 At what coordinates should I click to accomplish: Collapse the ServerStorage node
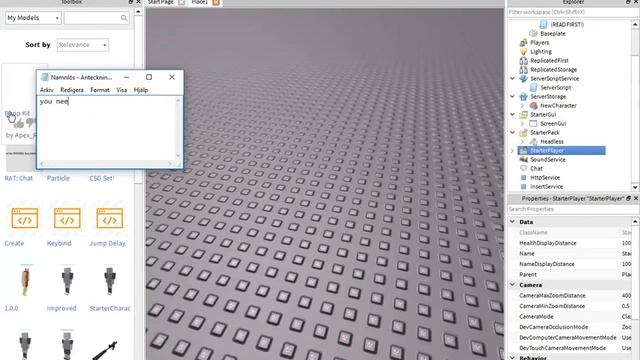(x=512, y=96)
